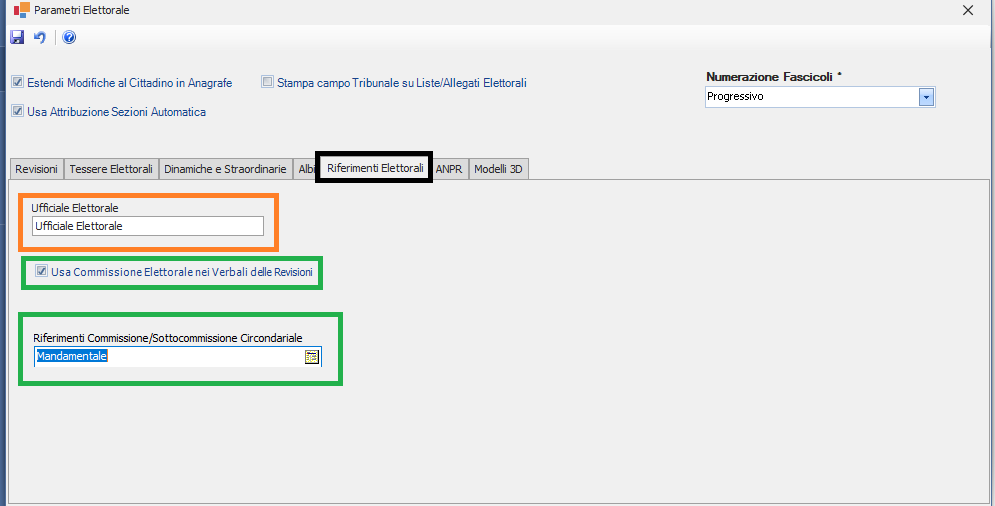Click the Parametri Elettorale window app icon
This screenshot has height=506, width=995.
click(21, 10)
